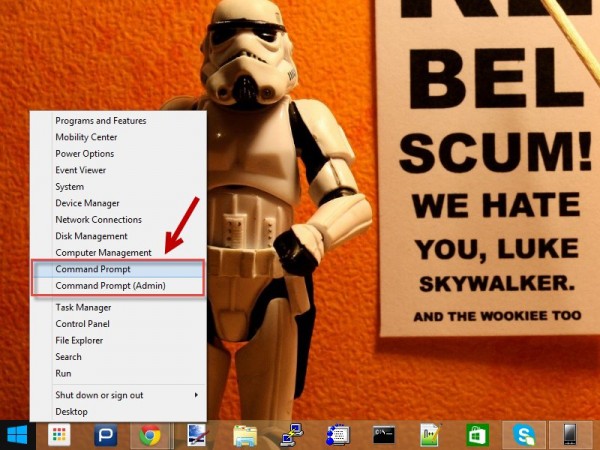Open the PuTTY computers icon on taskbar
Screen dimensions: 600x450
click(292, 435)
